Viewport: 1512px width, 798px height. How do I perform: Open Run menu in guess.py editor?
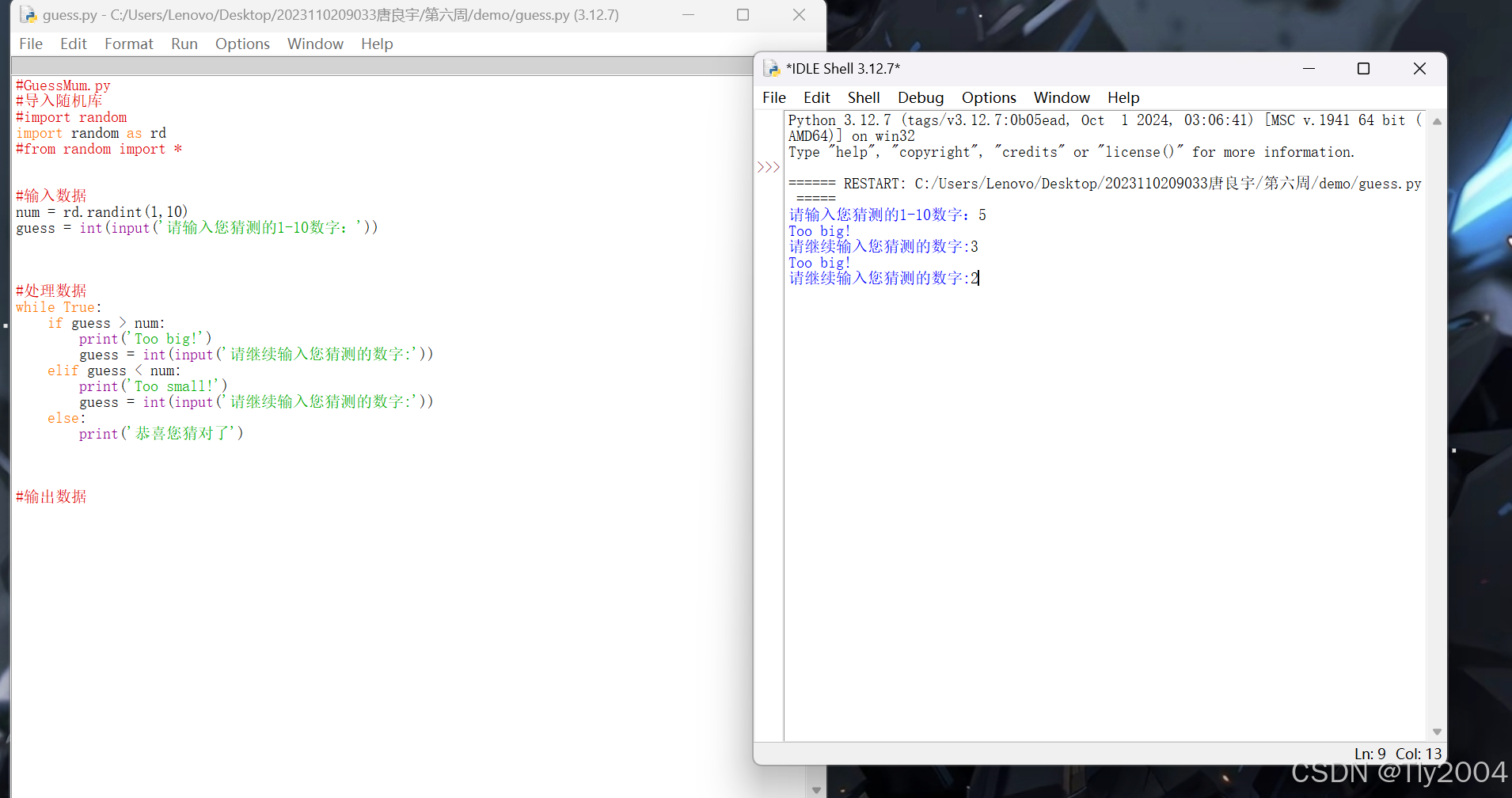click(x=184, y=44)
